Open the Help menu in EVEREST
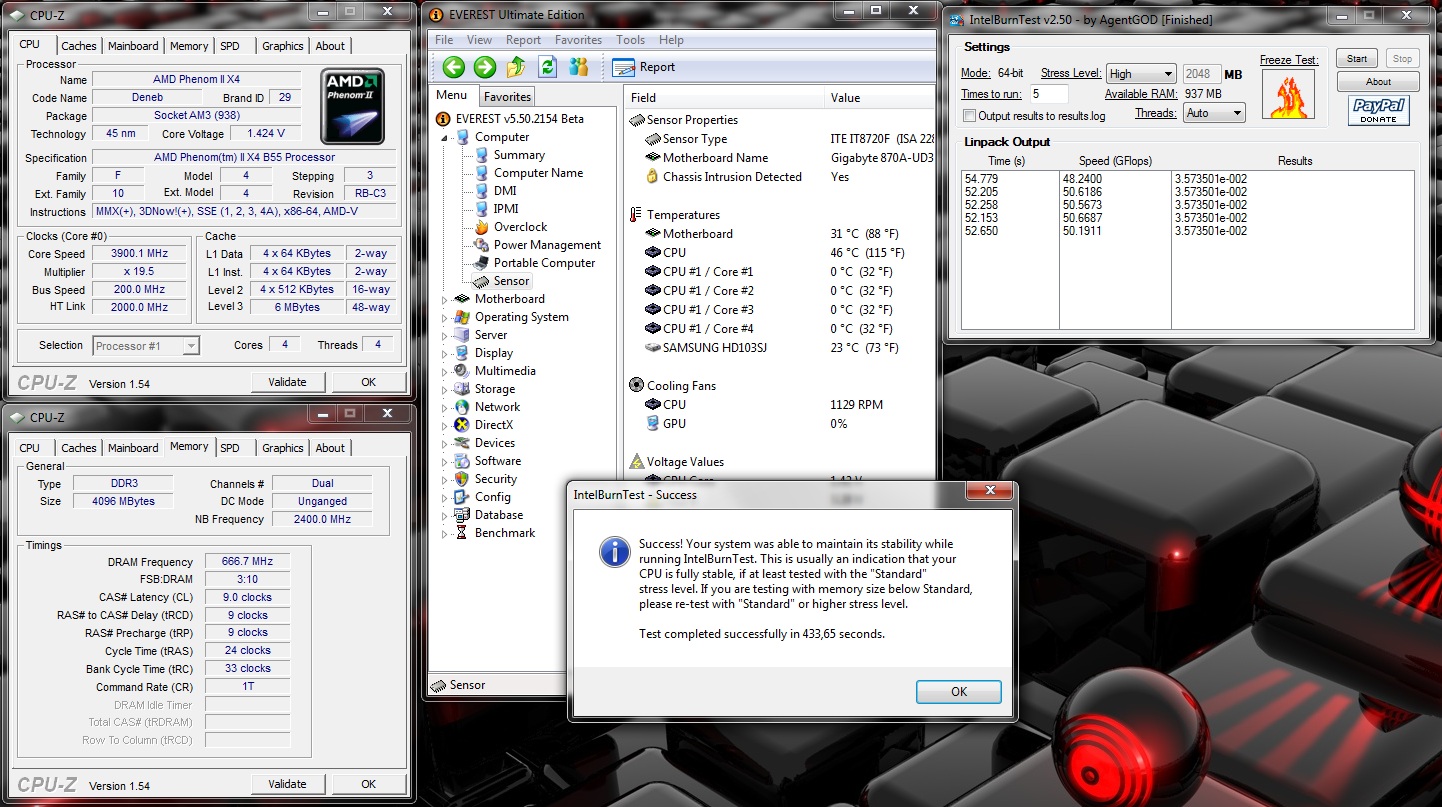1442x807 pixels. coord(671,40)
